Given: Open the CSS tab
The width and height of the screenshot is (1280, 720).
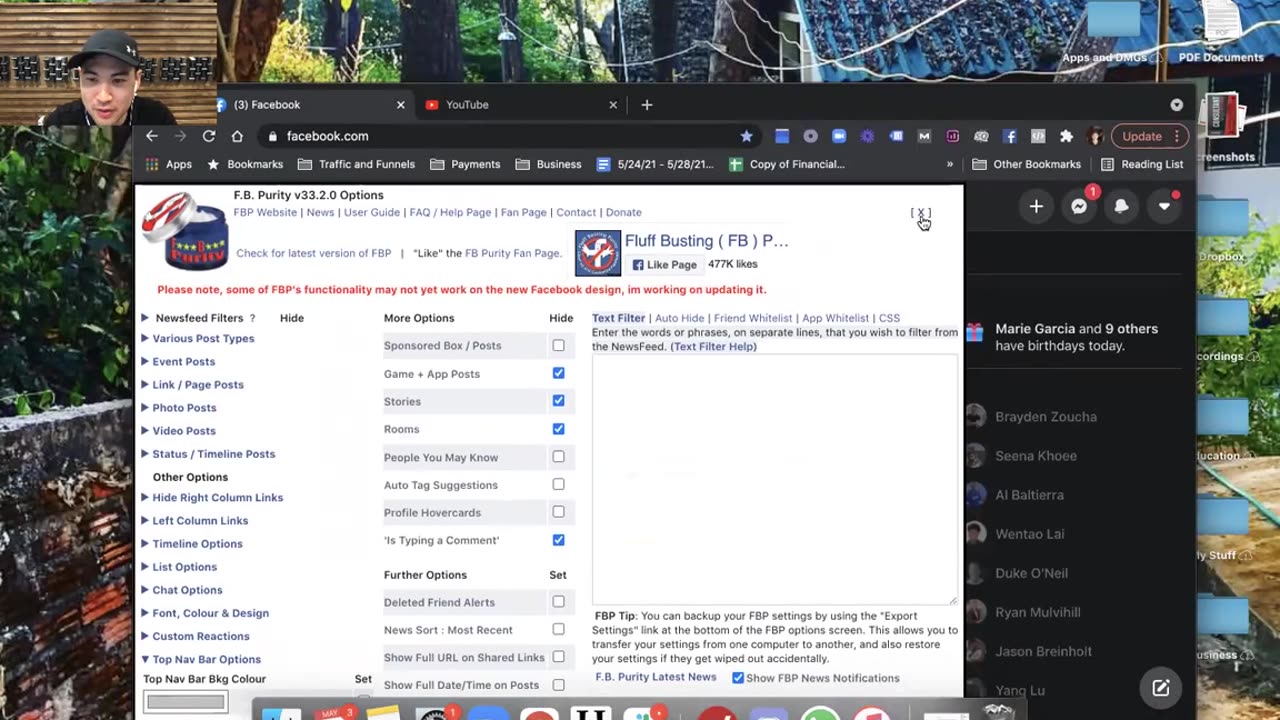Looking at the screenshot, I should (889, 318).
